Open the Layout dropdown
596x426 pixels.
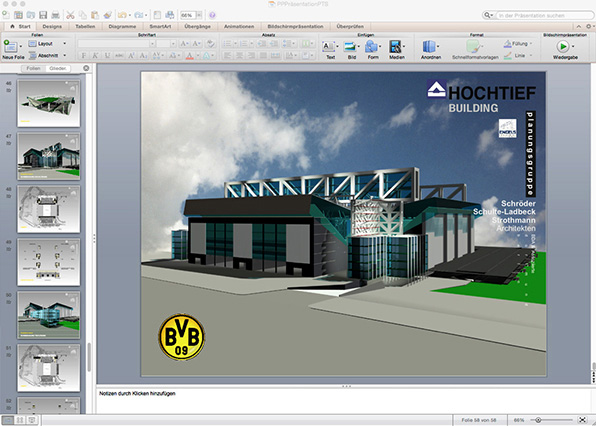47,44
